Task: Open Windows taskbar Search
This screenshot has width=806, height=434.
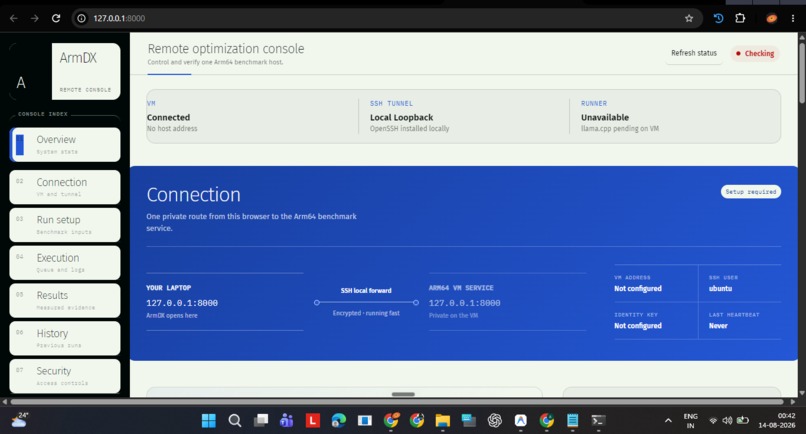Action: pos(235,421)
